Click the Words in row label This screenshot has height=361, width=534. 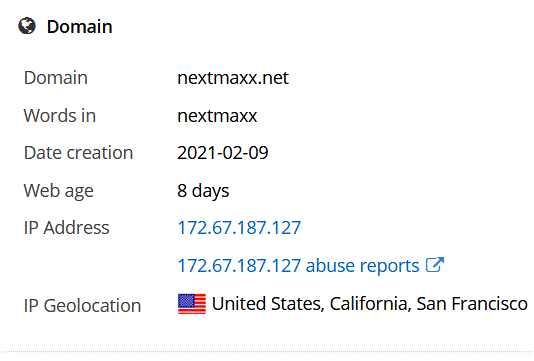60,115
